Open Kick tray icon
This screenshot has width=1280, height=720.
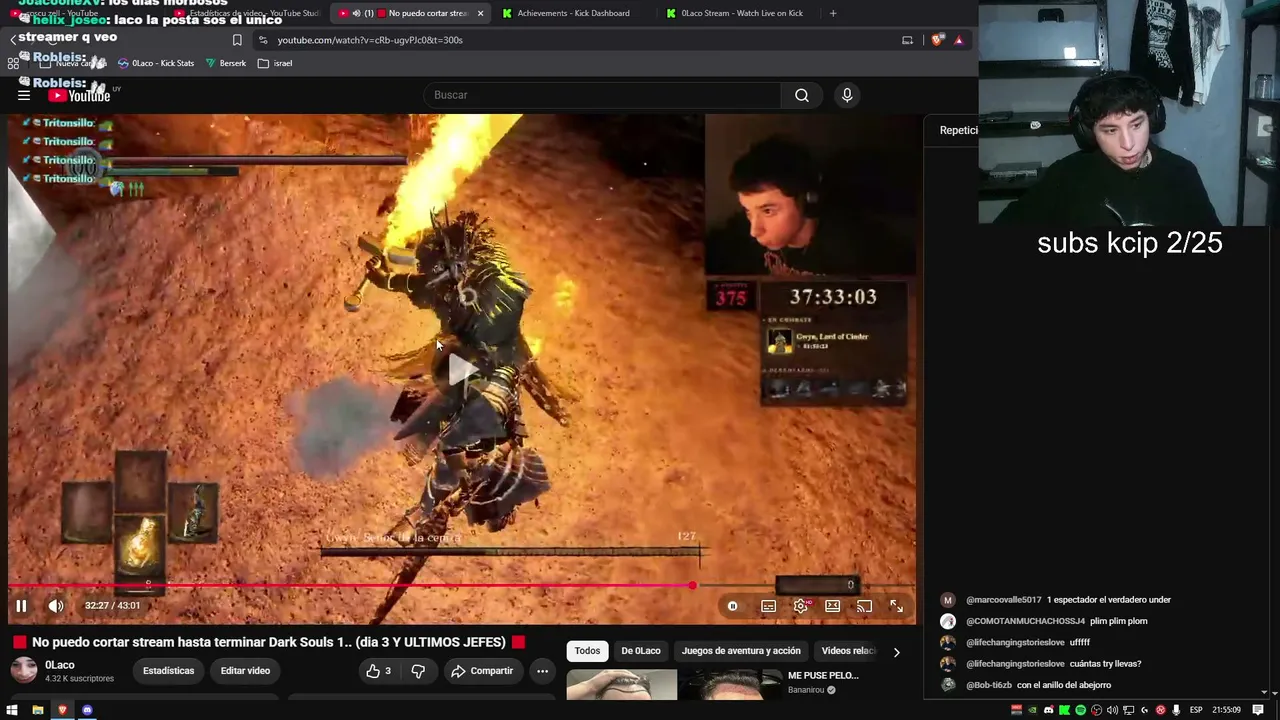pos(1064,710)
